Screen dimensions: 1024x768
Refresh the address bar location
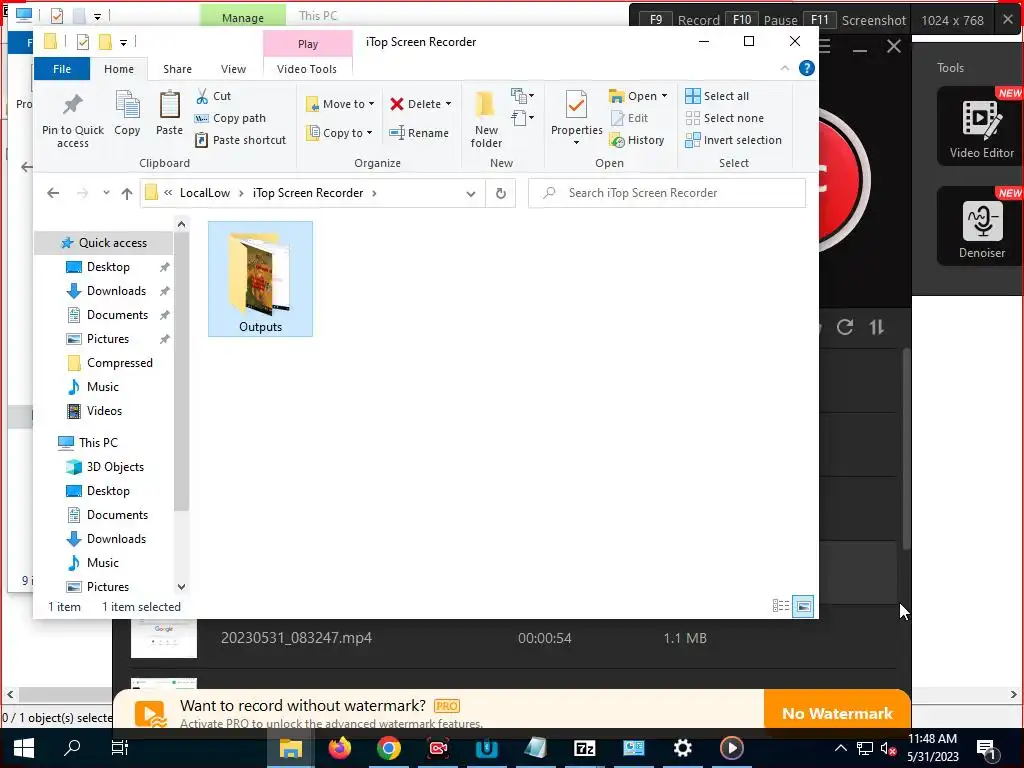(x=501, y=193)
